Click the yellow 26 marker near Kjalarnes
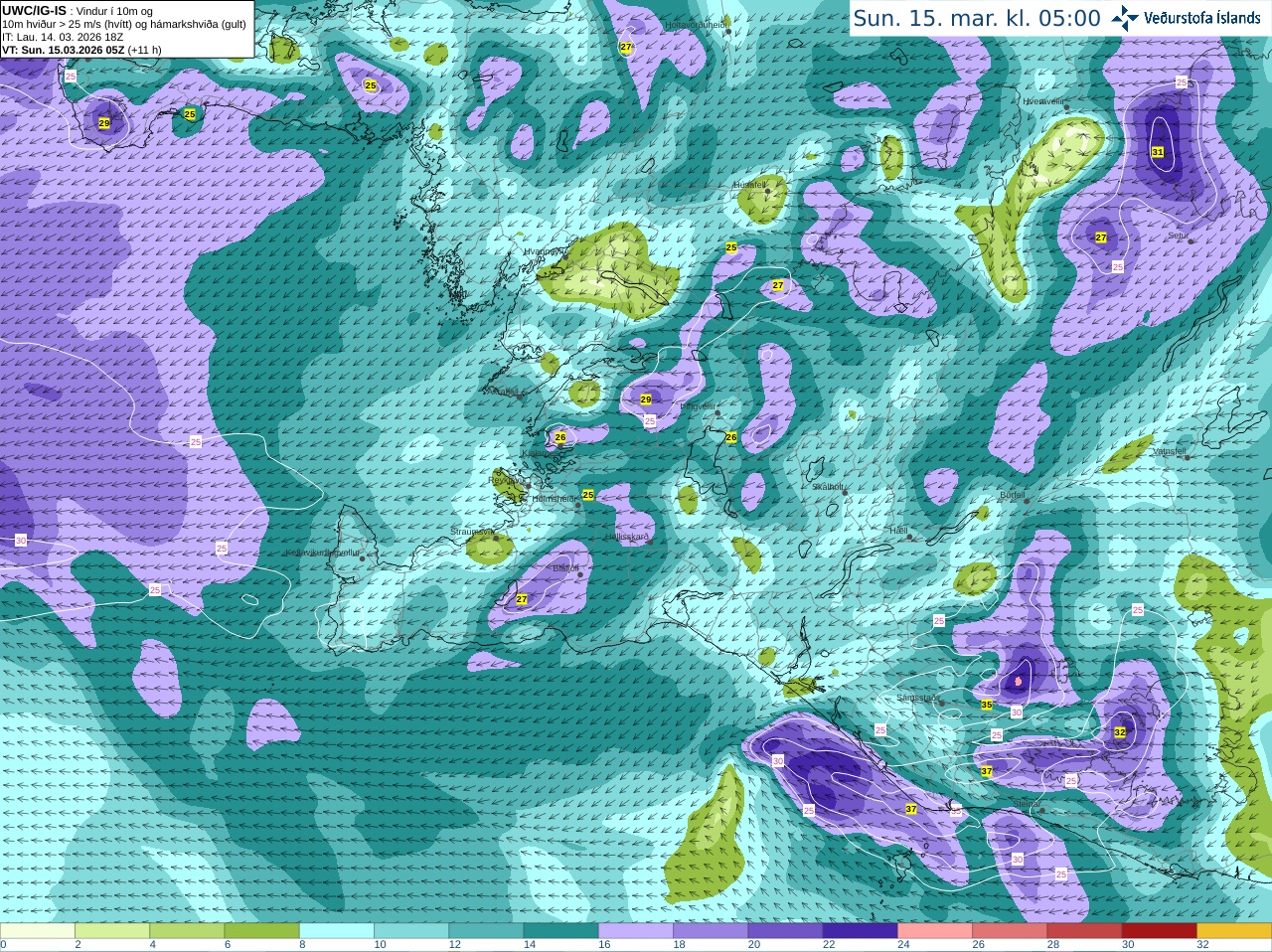 point(560,437)
